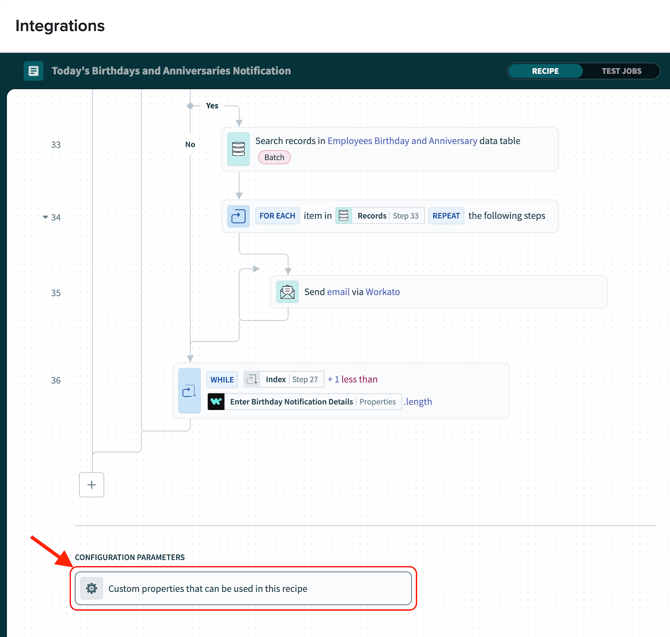Click the data table icon in step 33
Screen dimensions: 670x637
click(x=238, y=148)
